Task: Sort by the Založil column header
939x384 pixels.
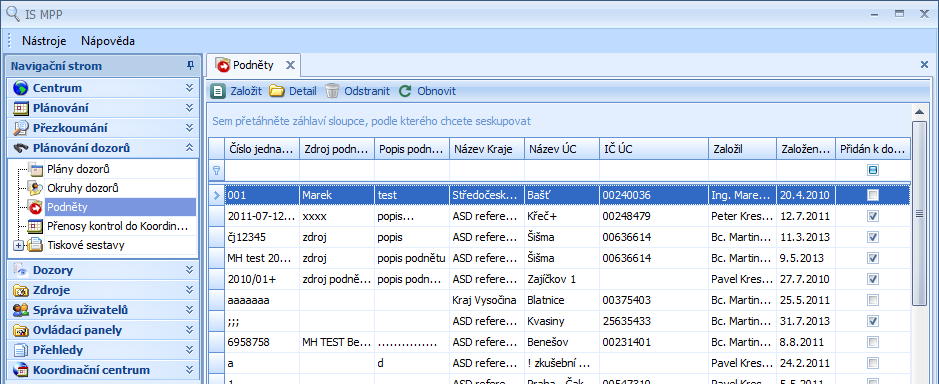Action: coord(742,149)
